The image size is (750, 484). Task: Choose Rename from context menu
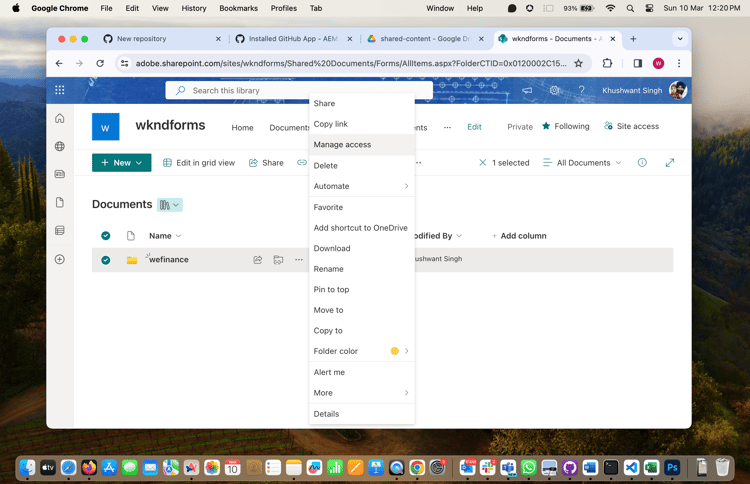point(362,269)
